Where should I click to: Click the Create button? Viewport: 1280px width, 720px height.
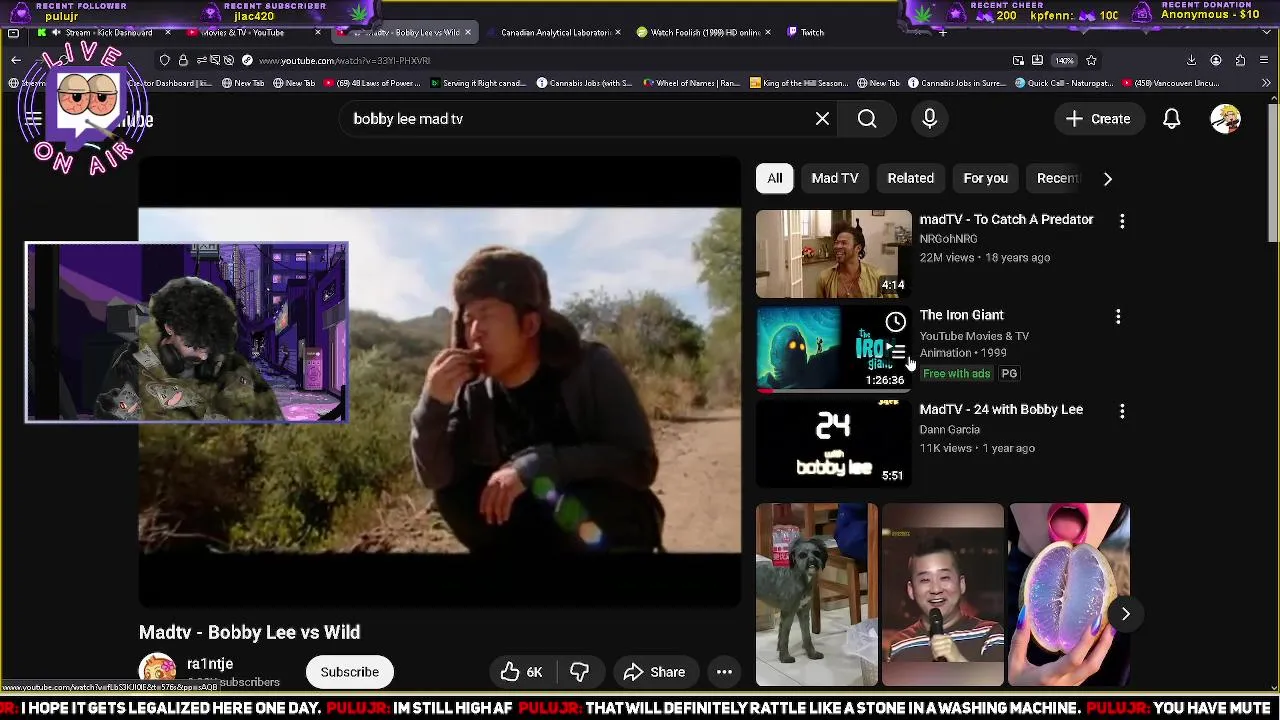(1098, 119)
